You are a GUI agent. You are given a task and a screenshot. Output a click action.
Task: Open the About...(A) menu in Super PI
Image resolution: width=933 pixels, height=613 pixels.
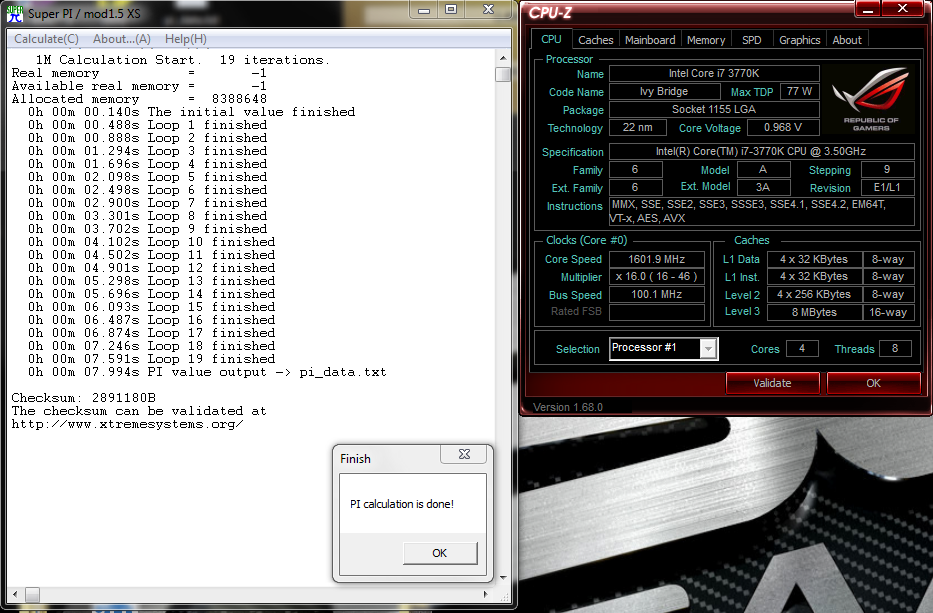point(121,39)
